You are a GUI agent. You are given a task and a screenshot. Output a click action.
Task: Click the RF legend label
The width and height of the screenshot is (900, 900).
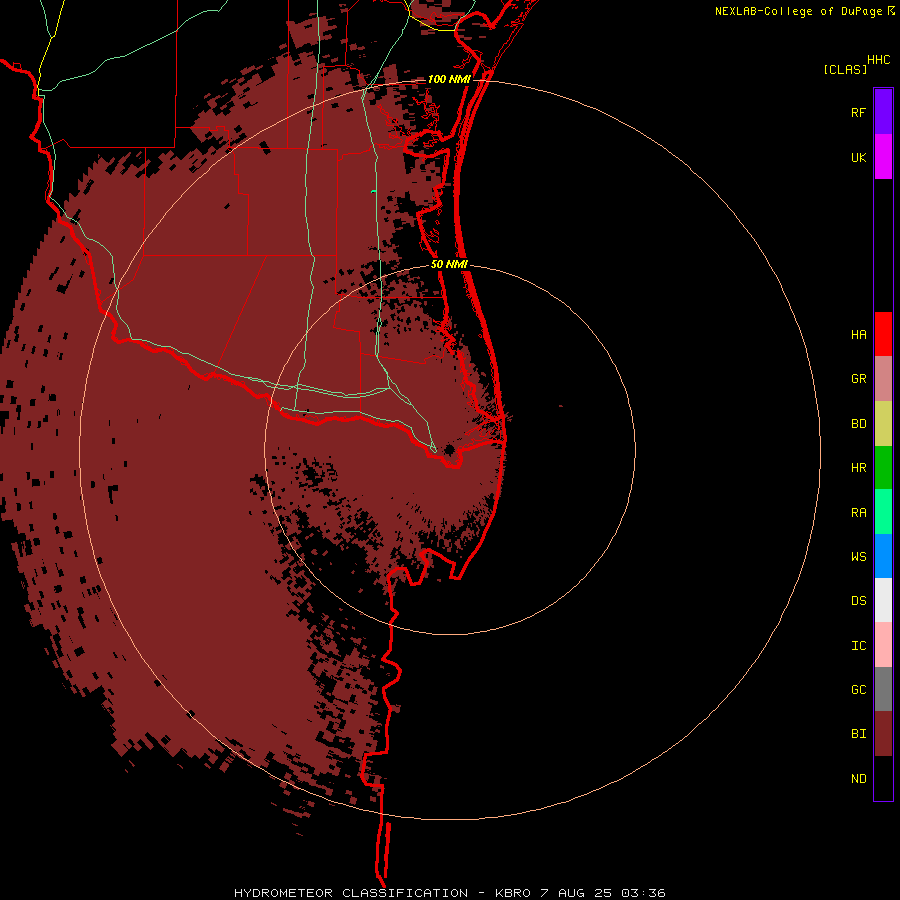point(858,112)
